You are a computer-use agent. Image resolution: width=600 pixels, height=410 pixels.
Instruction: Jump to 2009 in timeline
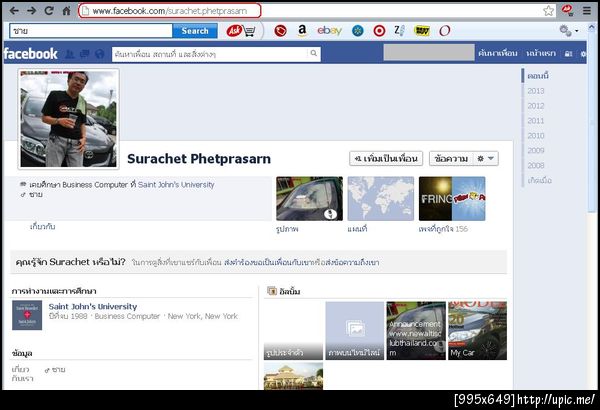pos(536,150)
